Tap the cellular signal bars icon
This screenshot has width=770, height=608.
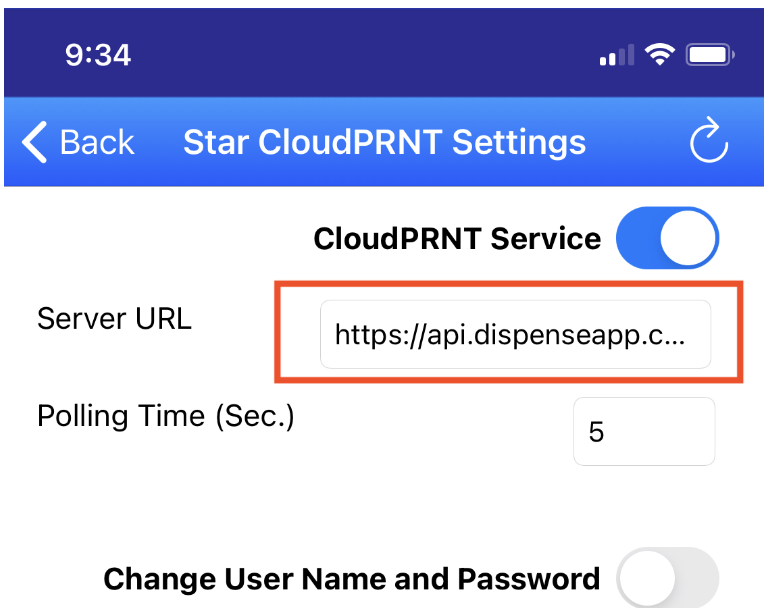pos(615,57)
